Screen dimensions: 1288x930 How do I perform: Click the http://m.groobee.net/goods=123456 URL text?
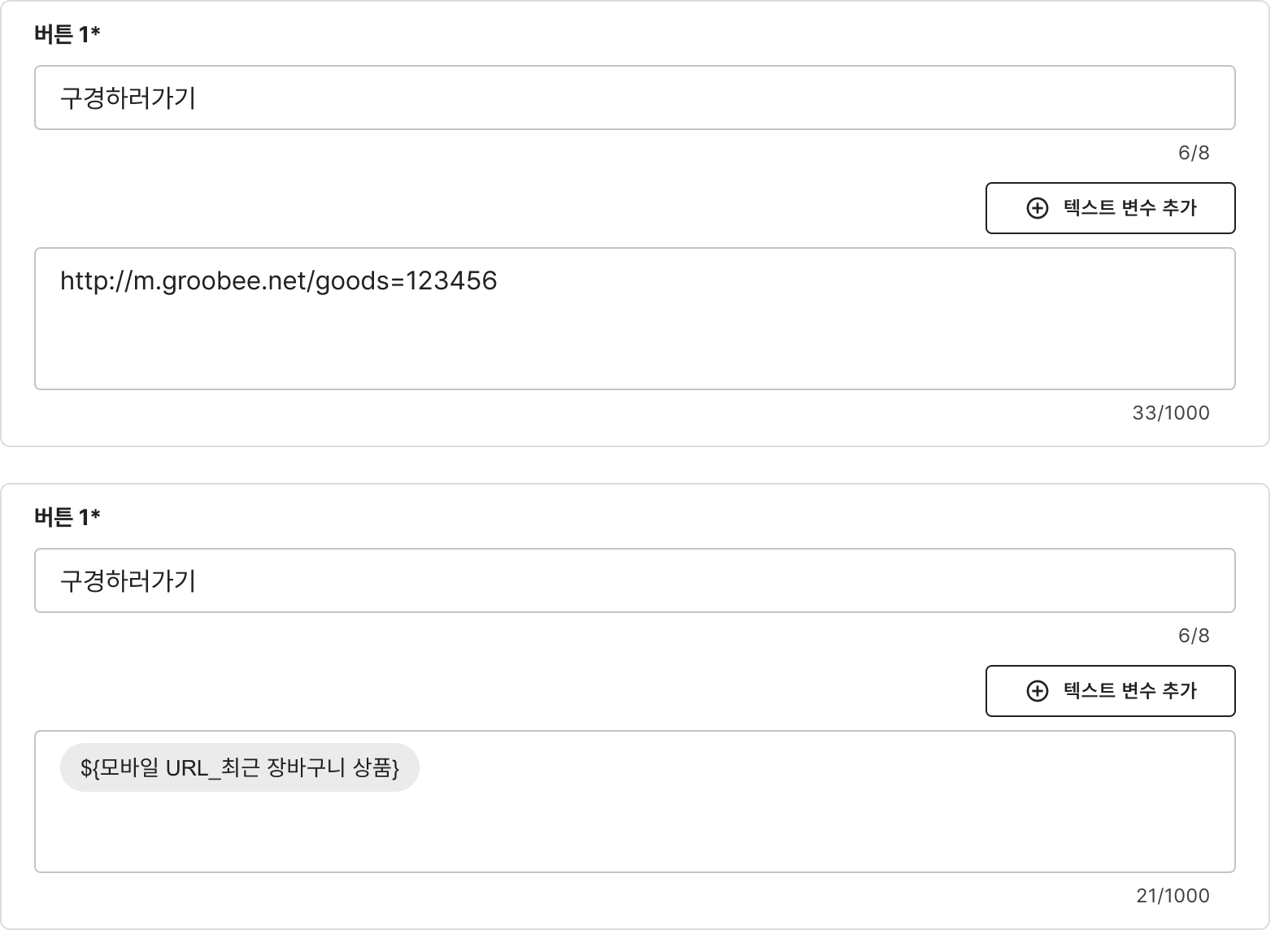point(278,280)
